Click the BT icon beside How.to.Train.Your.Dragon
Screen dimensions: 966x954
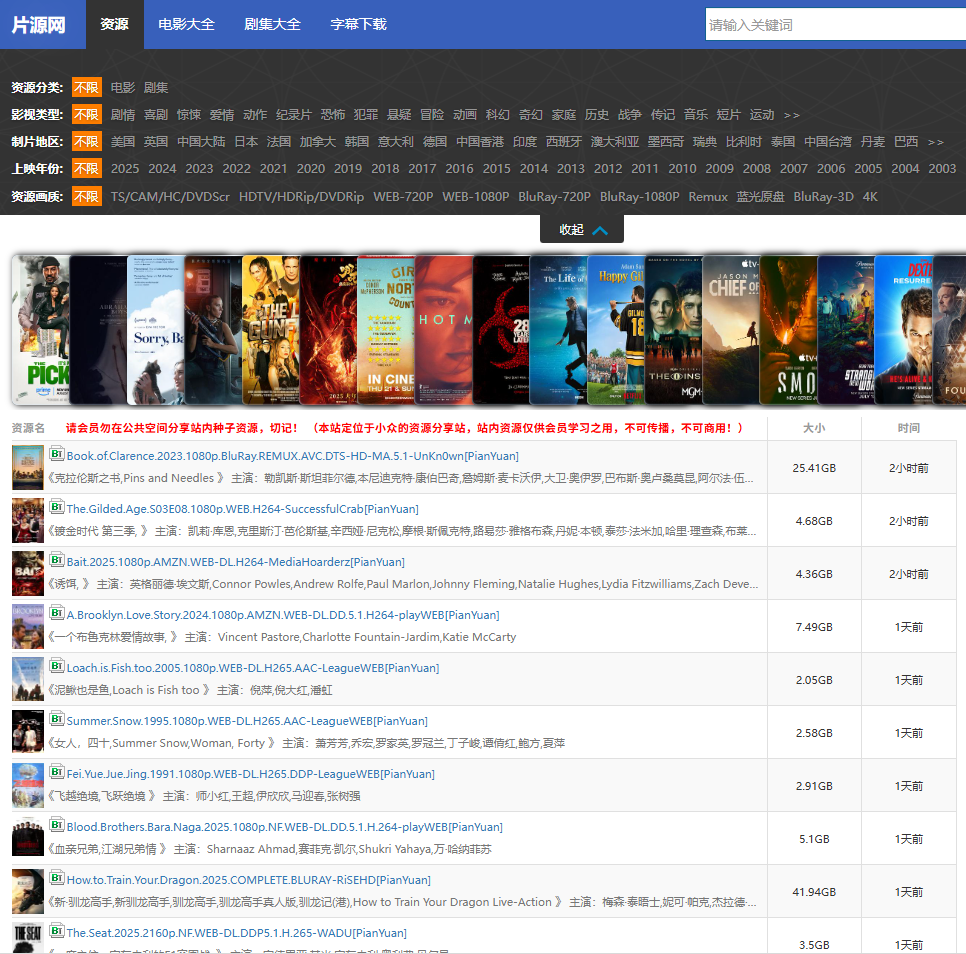tap(57, 878)
